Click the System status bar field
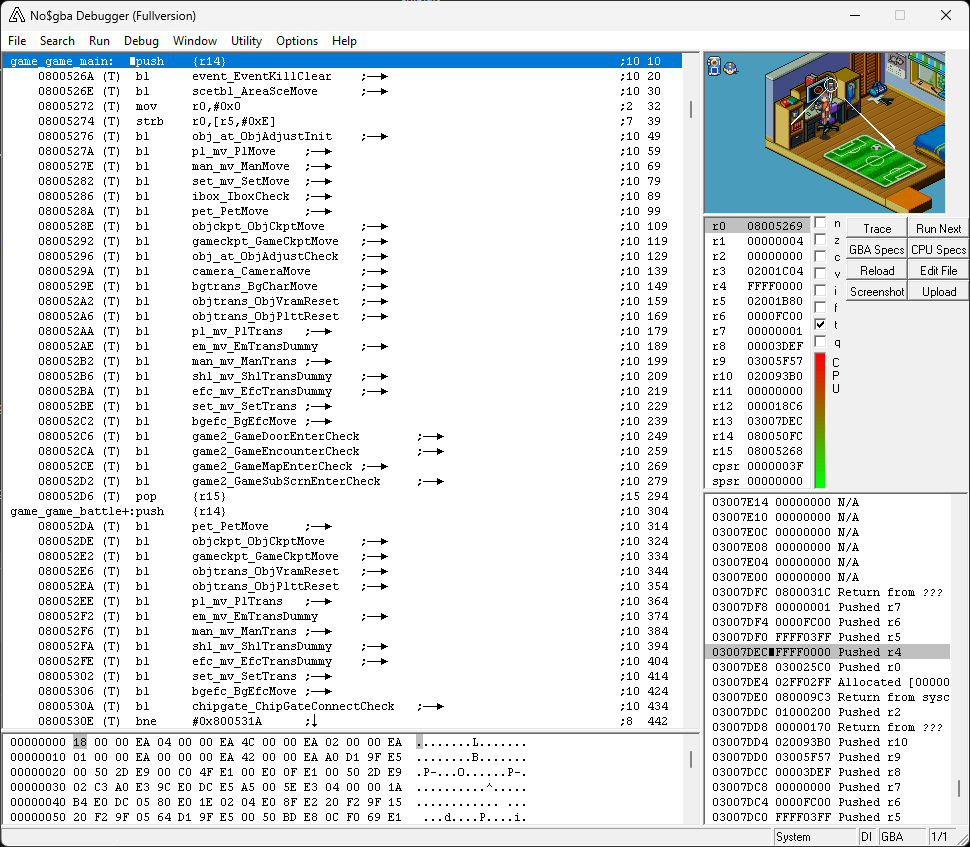The width and height of the screenshot is (970, 847). point(815,836)
